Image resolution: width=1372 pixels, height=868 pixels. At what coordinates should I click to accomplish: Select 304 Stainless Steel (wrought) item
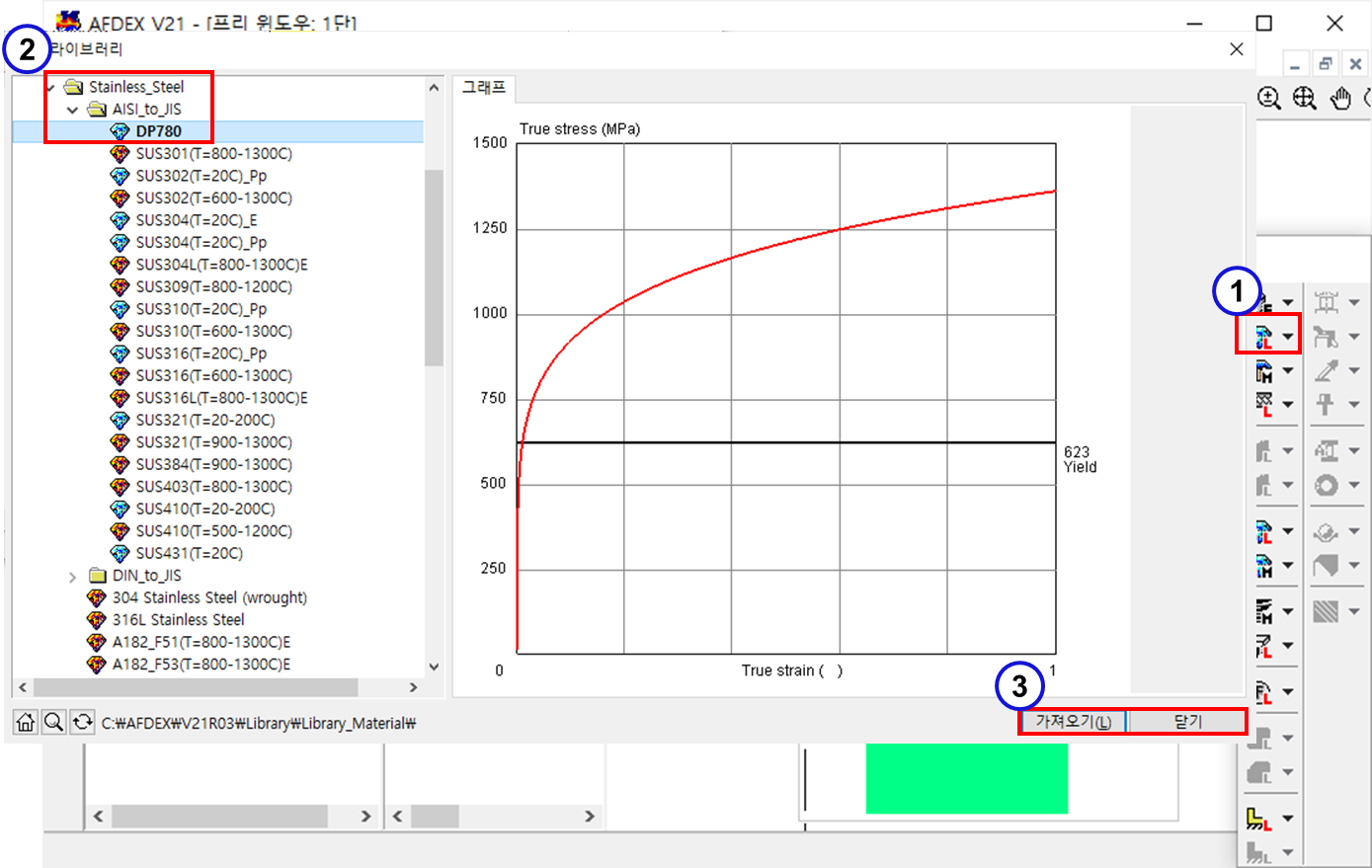point(209,597)
